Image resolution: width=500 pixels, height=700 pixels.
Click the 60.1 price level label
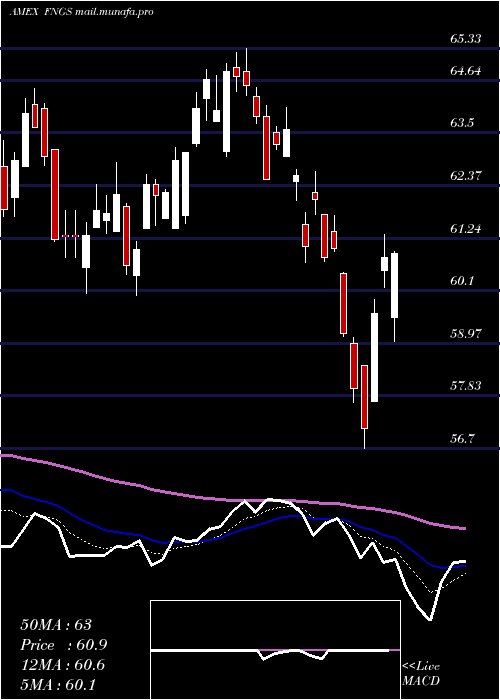coord(462,281)
